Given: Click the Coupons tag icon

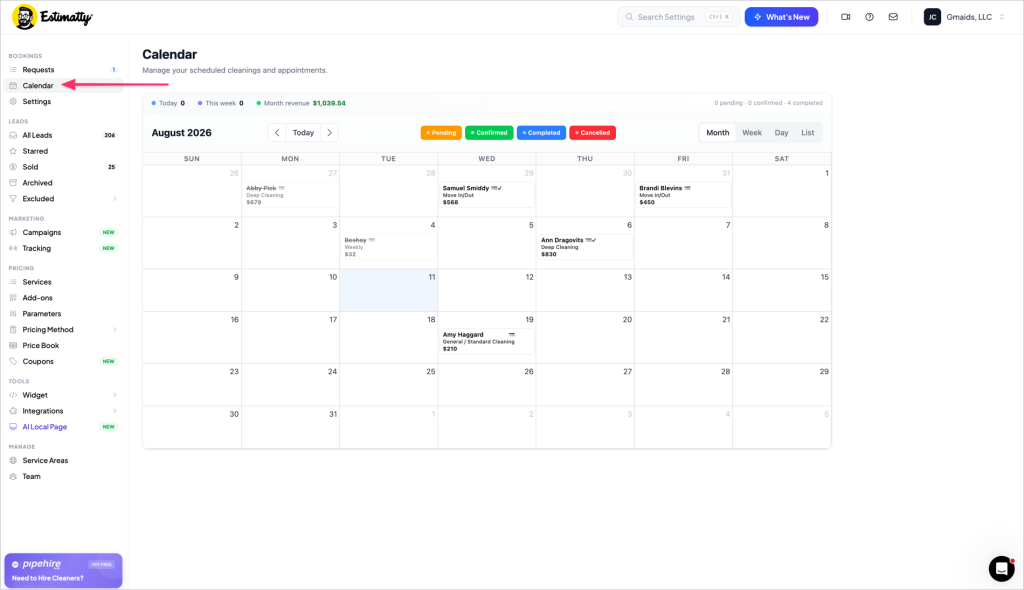Looking at the screenshot, I should (13, 361).
